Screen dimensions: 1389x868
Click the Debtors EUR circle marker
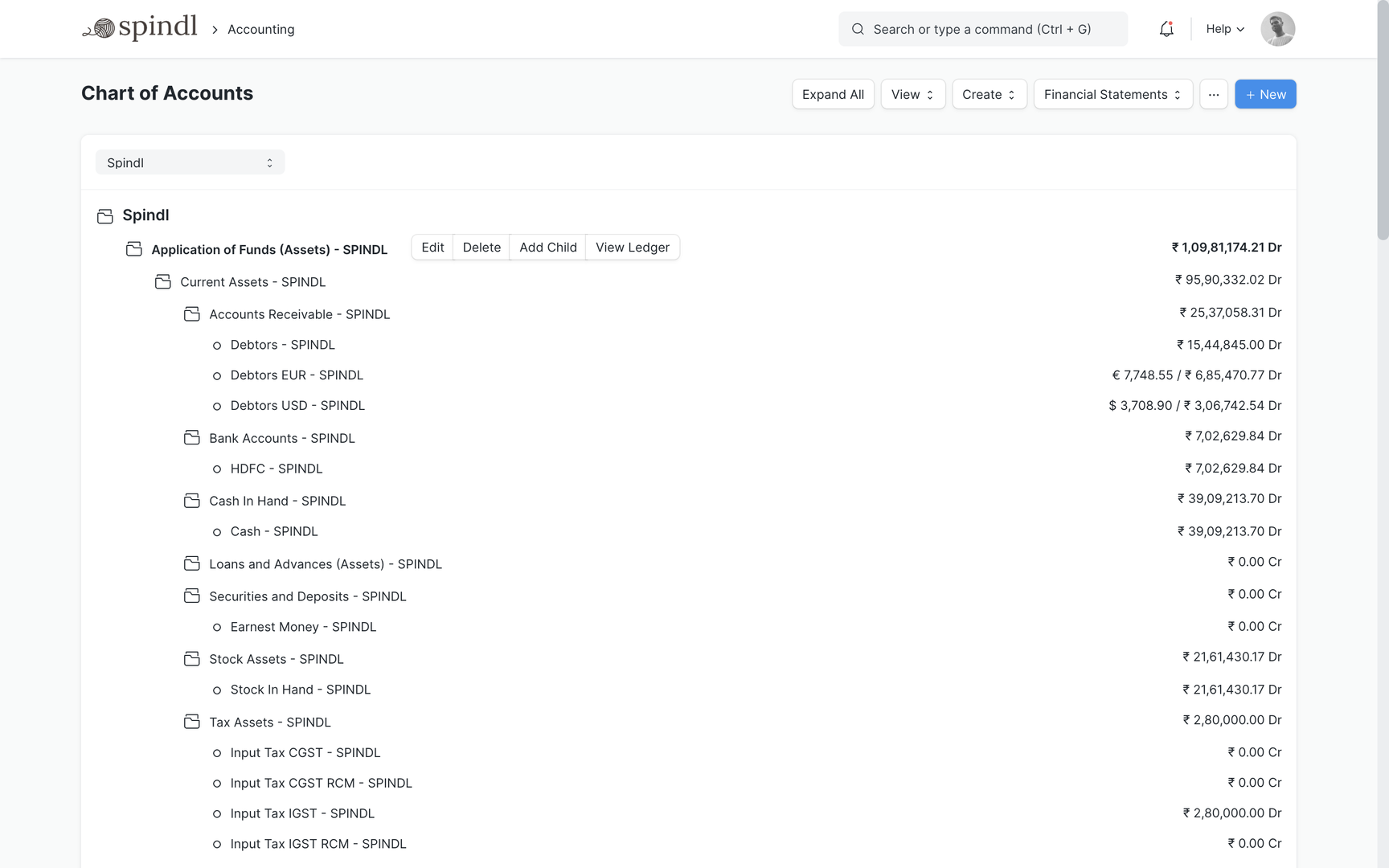pos(217,376)
